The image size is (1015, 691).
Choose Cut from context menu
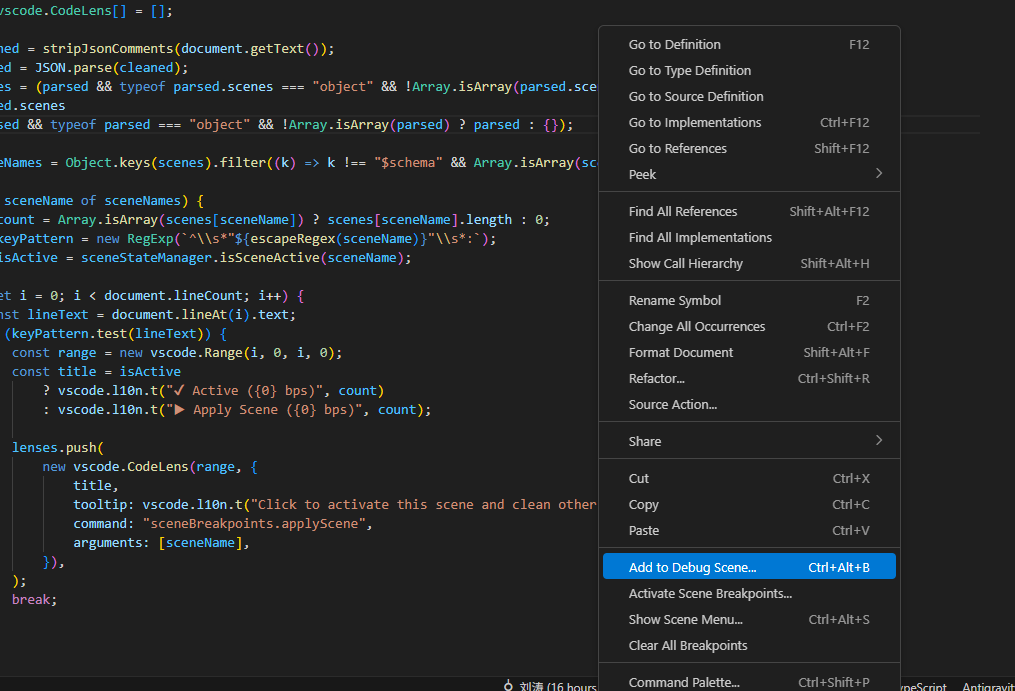(x=749, y=479)
